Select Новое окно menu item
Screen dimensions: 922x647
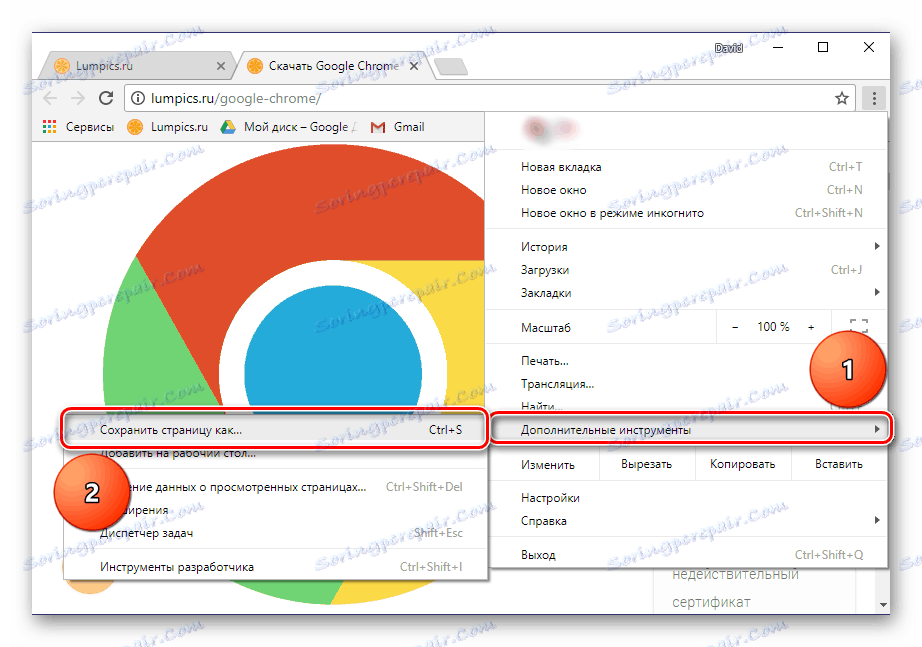click(x=686, y=190)
